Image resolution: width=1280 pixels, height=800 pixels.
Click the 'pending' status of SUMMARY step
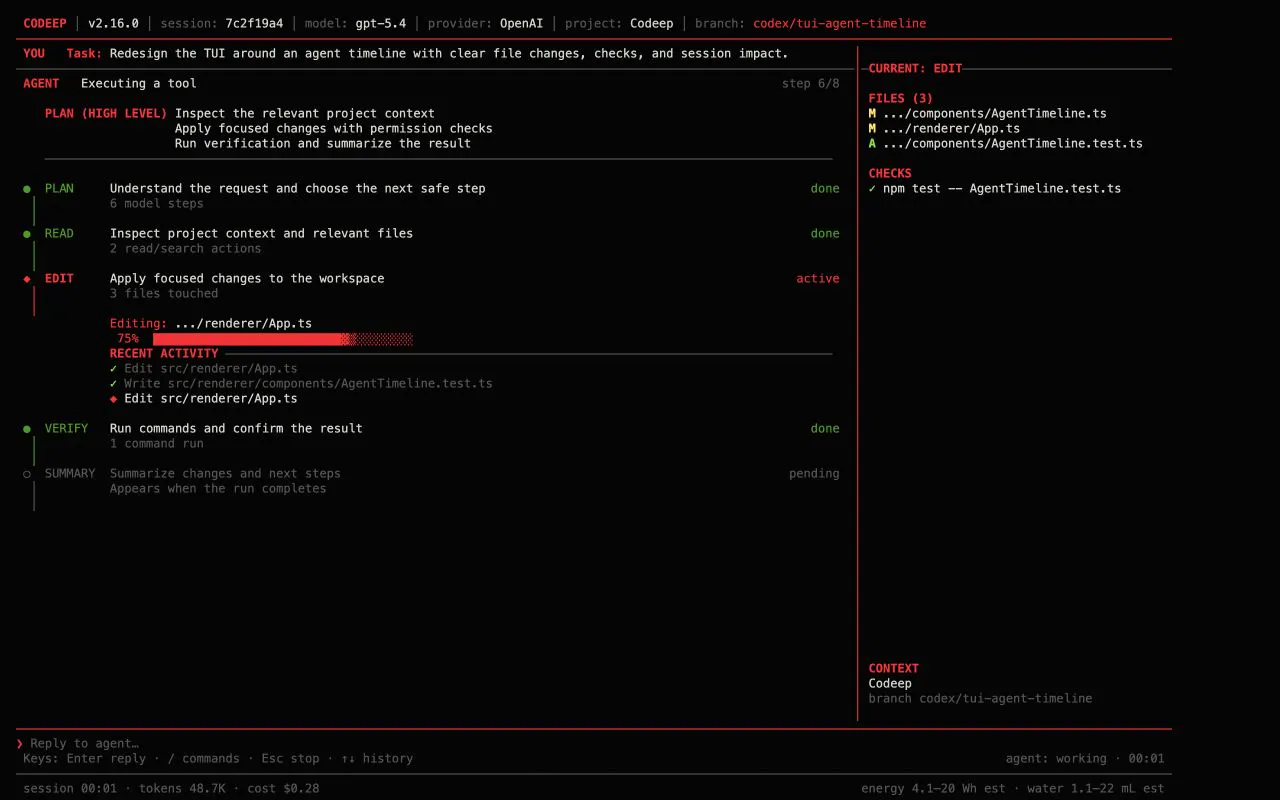[815, 474]
